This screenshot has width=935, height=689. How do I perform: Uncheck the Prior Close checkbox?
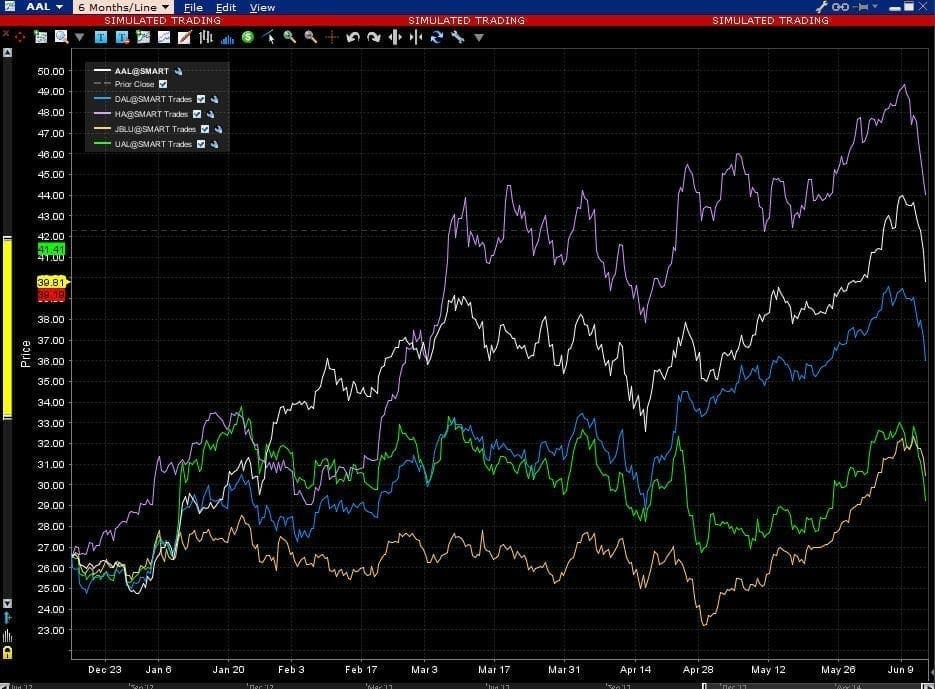coord(163,85)
